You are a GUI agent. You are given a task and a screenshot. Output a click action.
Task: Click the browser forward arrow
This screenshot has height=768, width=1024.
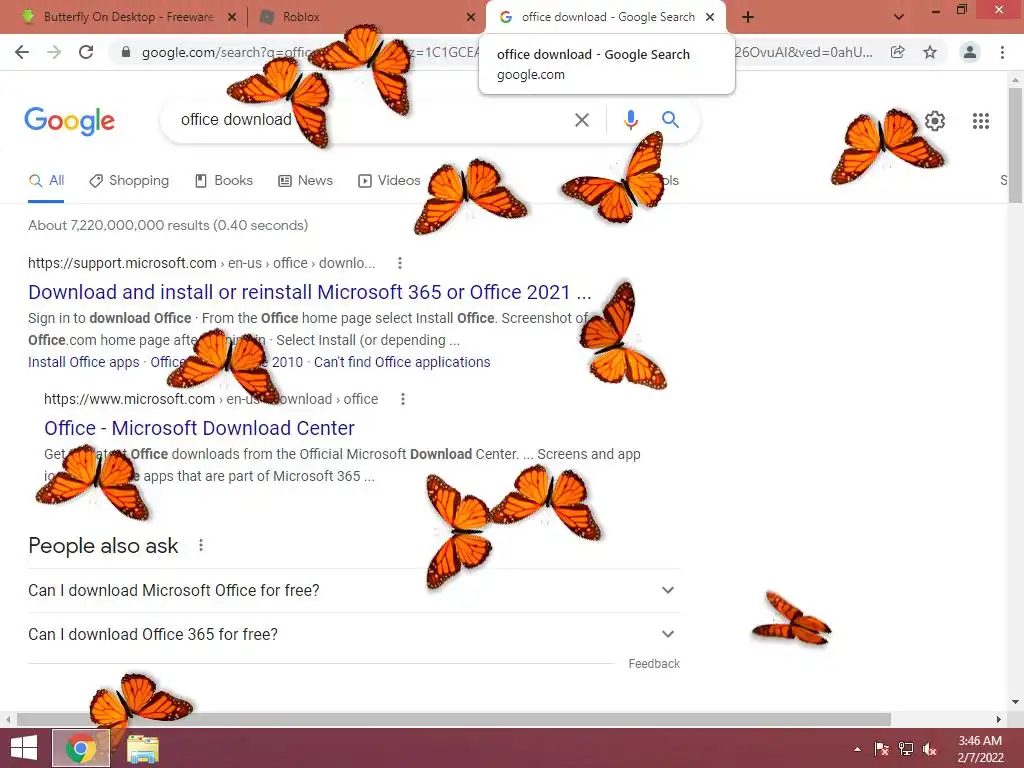[x=54, y=52]
